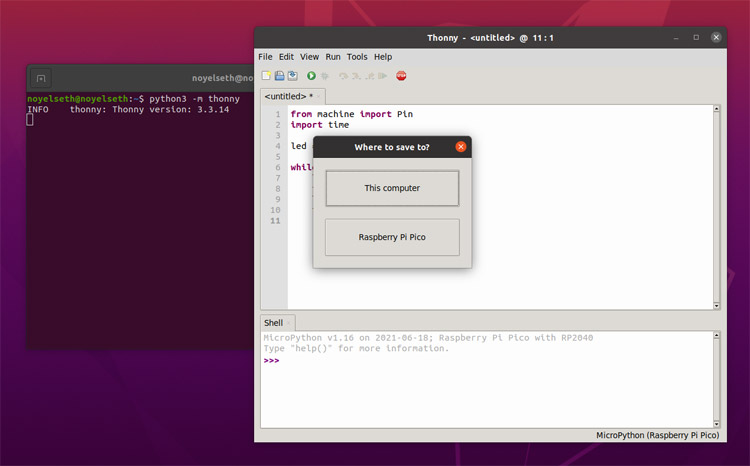
Task: Close the 'Where to save to?' dialog
Action: [461, 146]
